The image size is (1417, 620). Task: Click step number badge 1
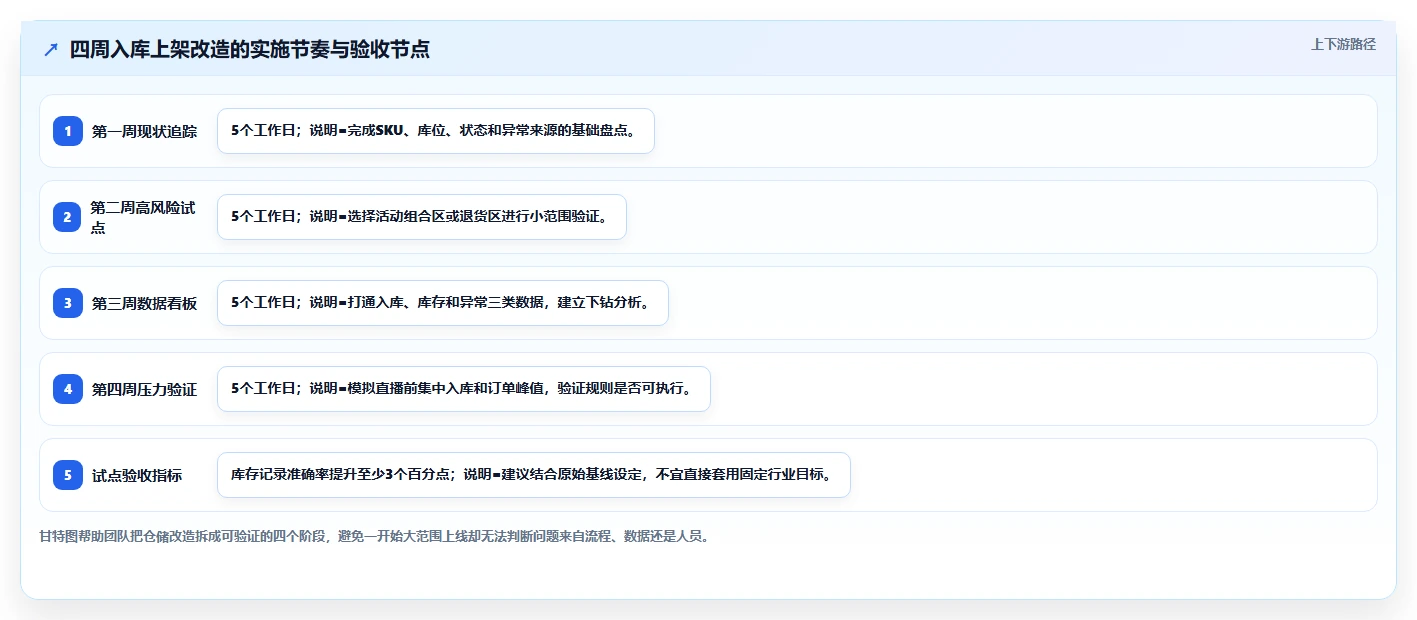68,131
